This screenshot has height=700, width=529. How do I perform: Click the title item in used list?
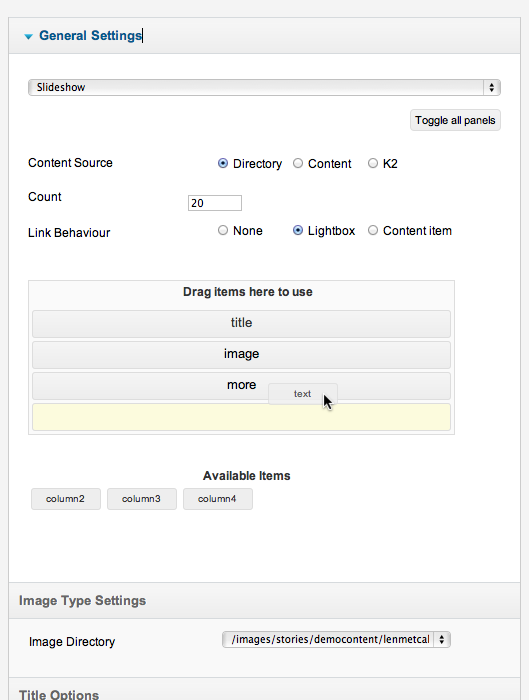click(x=242, y=324)
